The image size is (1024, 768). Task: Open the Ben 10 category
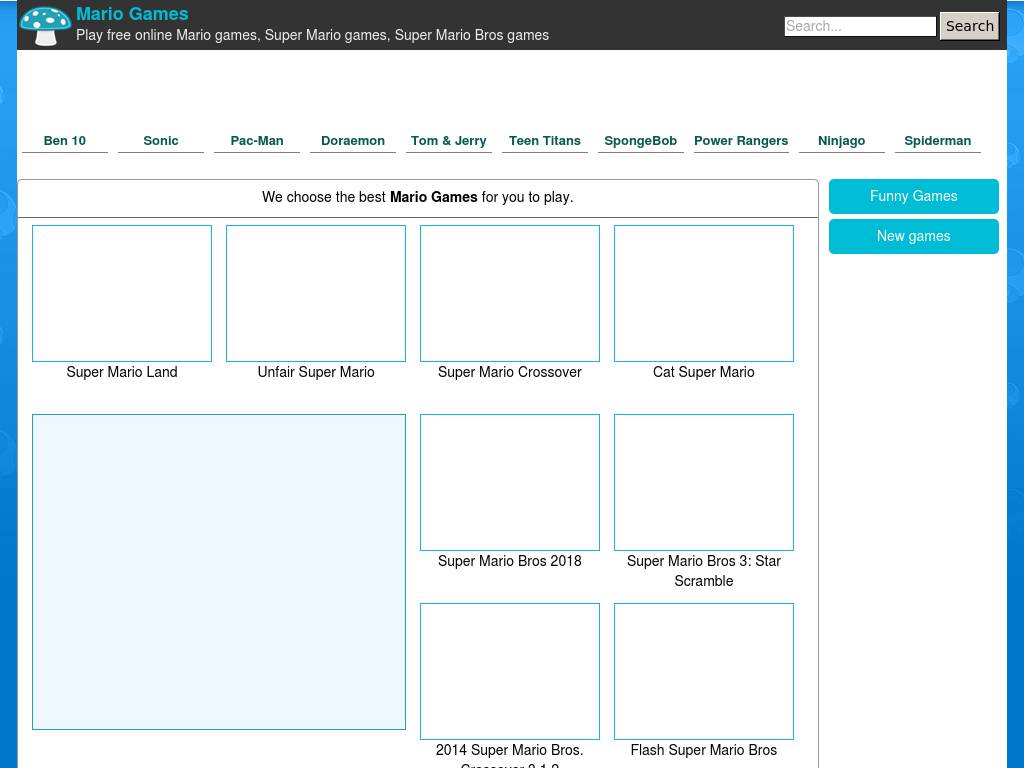[x=65, y=141]
